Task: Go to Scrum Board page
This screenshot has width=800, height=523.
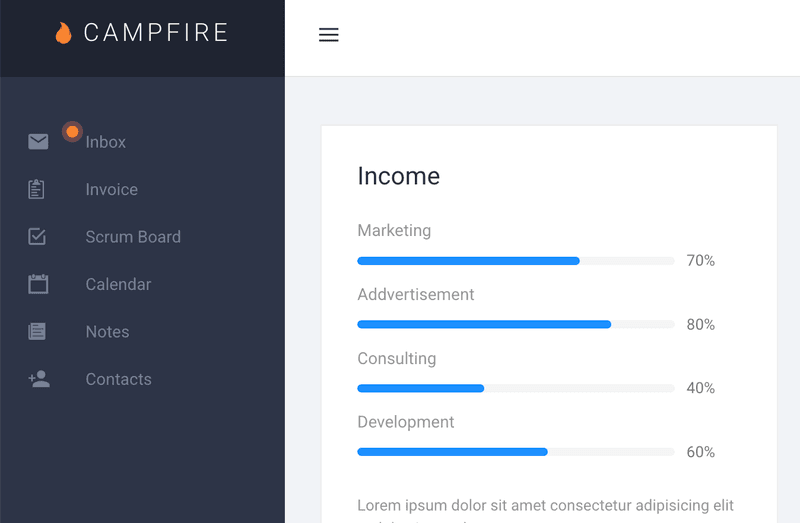Action: 133,237
